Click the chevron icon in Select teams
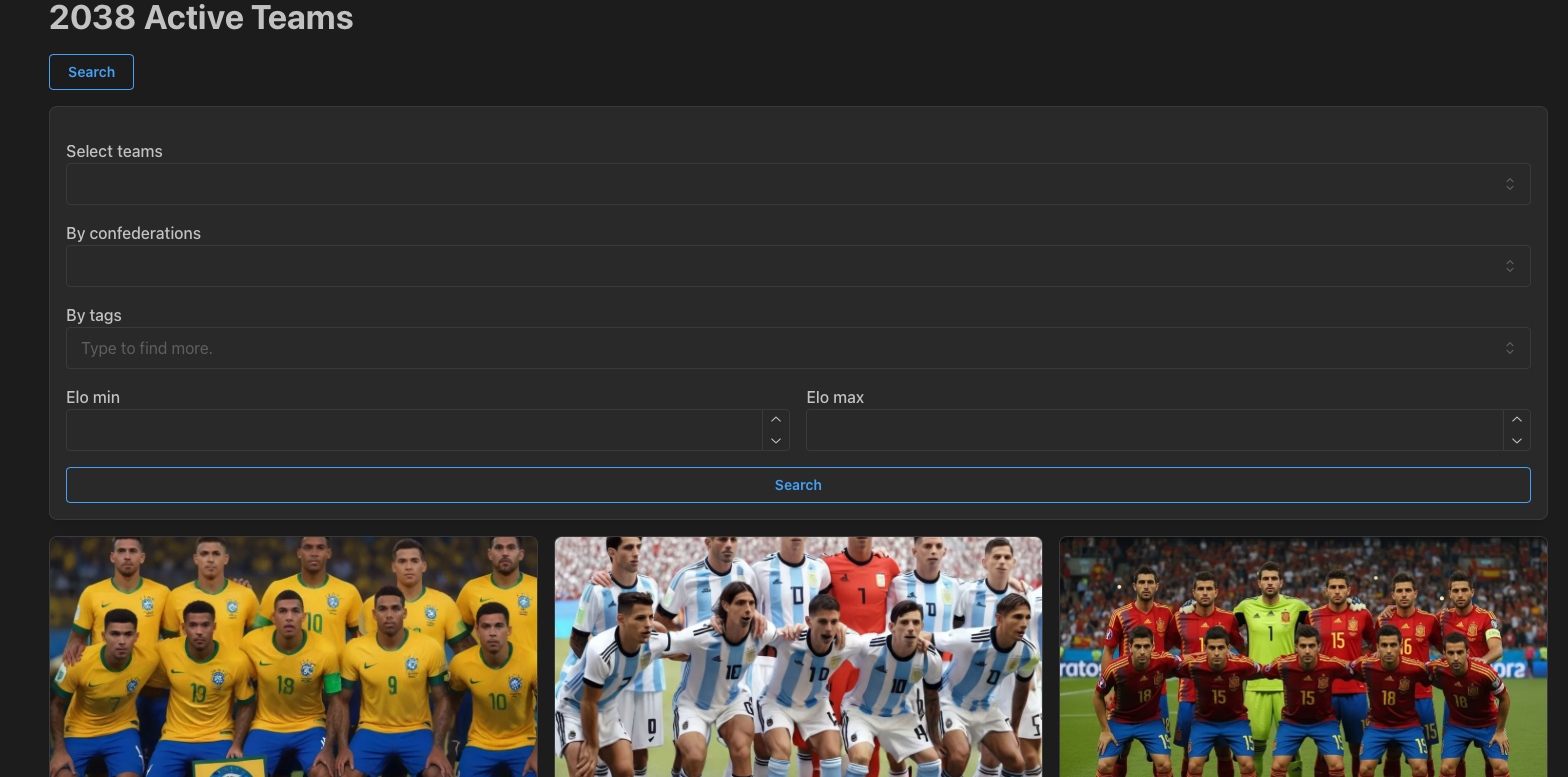Screen dimensions: 1568x777 [1510, 184]
